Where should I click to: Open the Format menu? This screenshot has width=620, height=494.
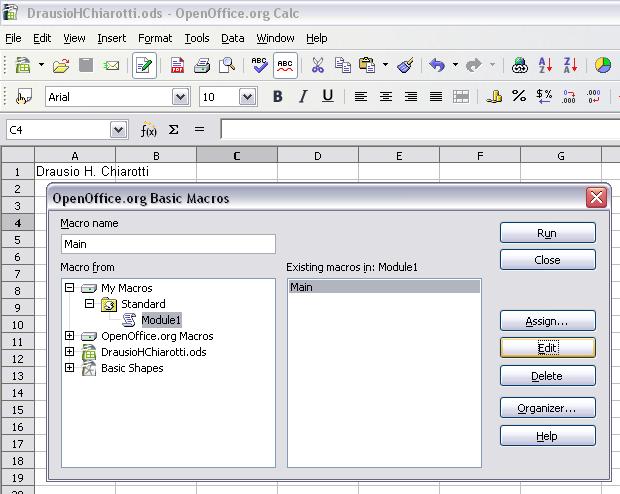[155, 38]
